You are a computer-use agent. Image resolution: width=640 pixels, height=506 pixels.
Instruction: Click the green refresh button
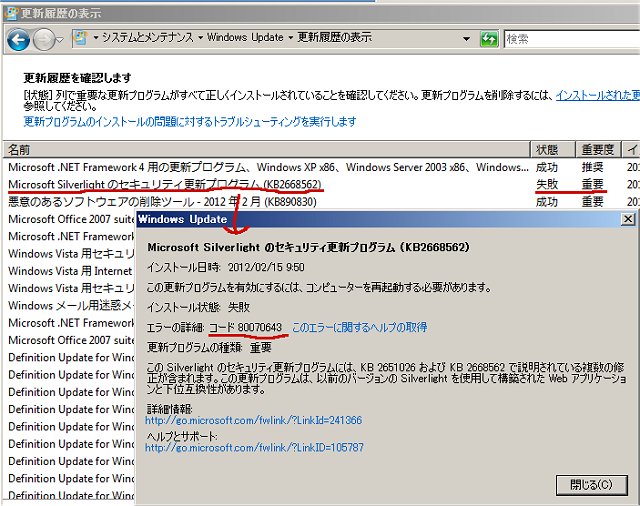pyautogui.click(x=489, y=39)
